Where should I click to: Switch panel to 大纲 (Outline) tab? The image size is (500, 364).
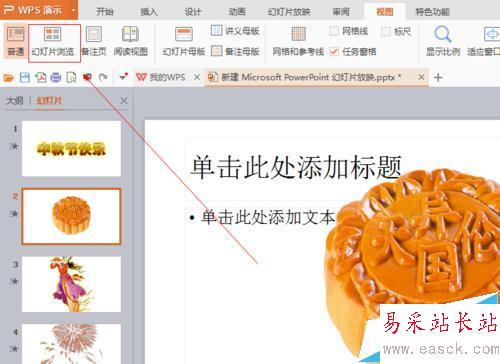tap(15, 100)
